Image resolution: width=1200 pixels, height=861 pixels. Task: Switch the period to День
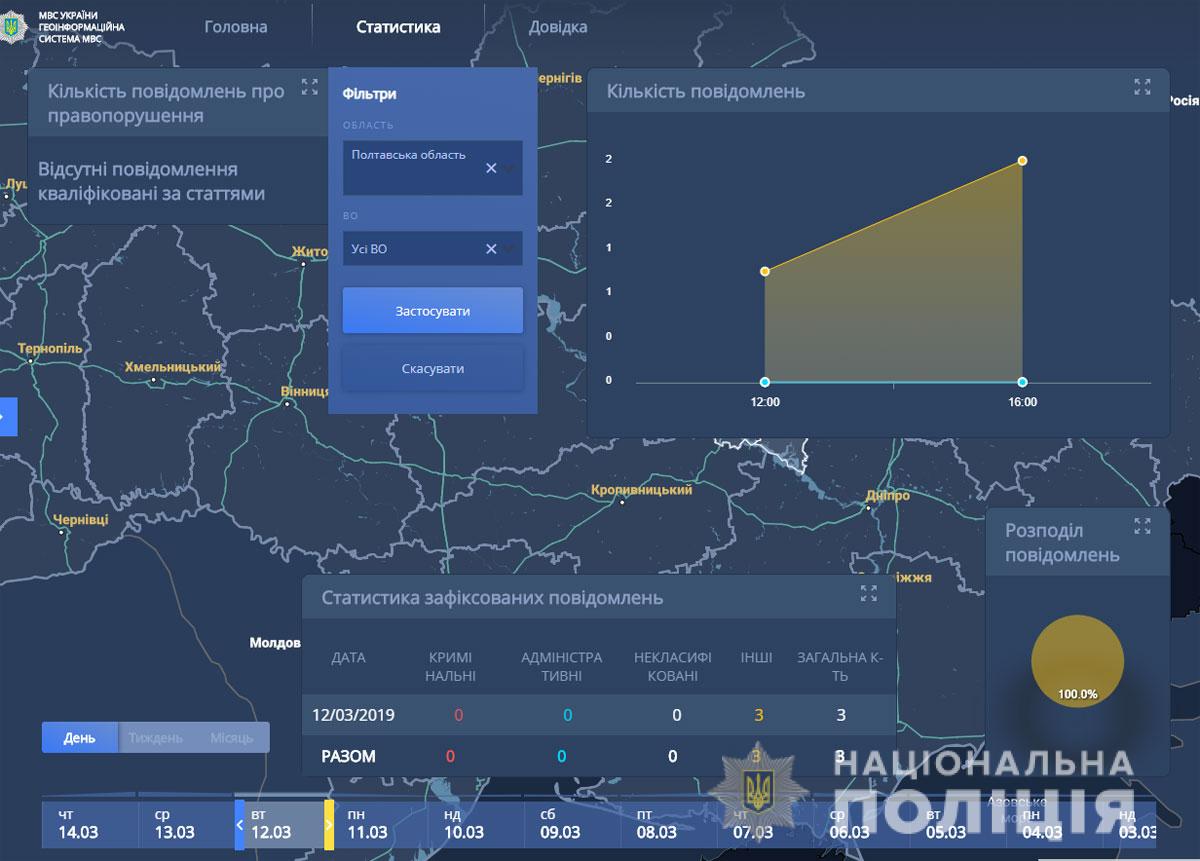(80, 738)
